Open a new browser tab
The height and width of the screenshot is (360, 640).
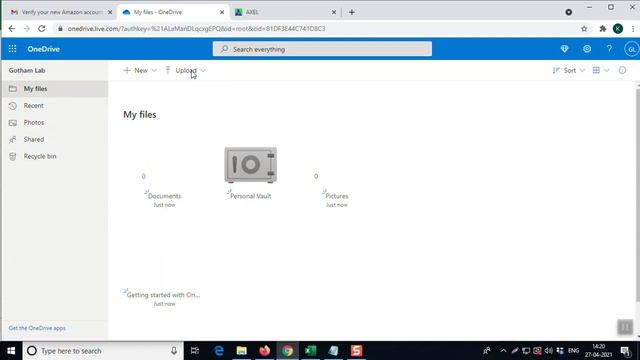click(351, 12)
